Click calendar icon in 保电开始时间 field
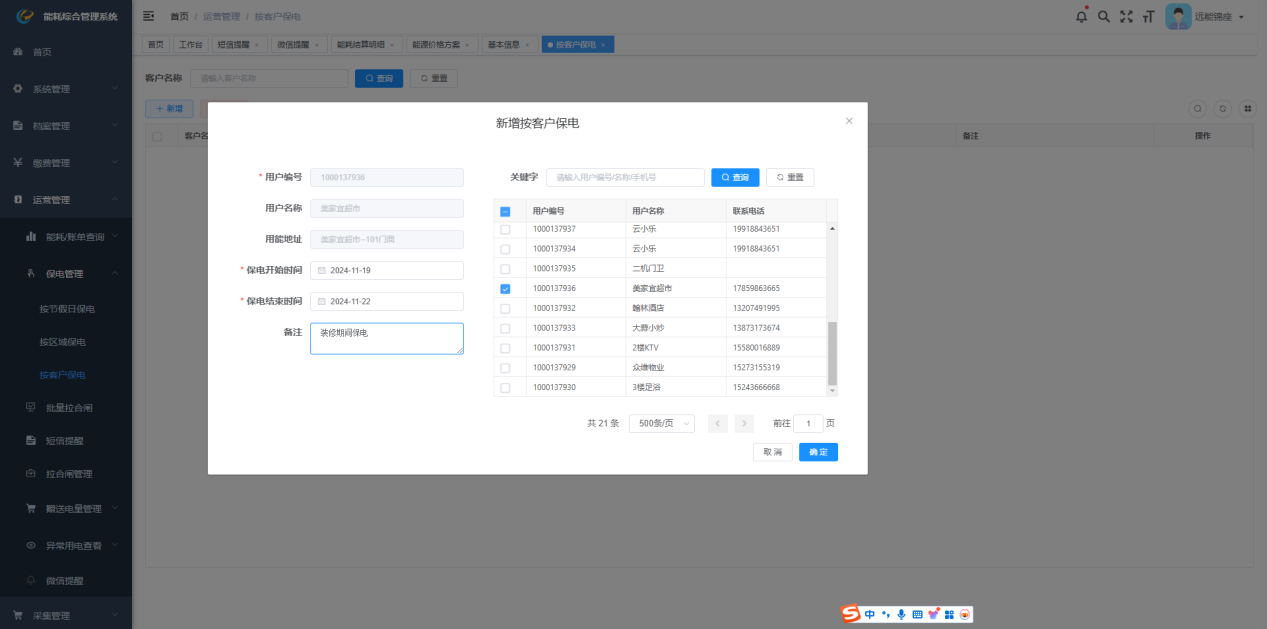Viewport: 1267px width, 629px height. point(322,271)
